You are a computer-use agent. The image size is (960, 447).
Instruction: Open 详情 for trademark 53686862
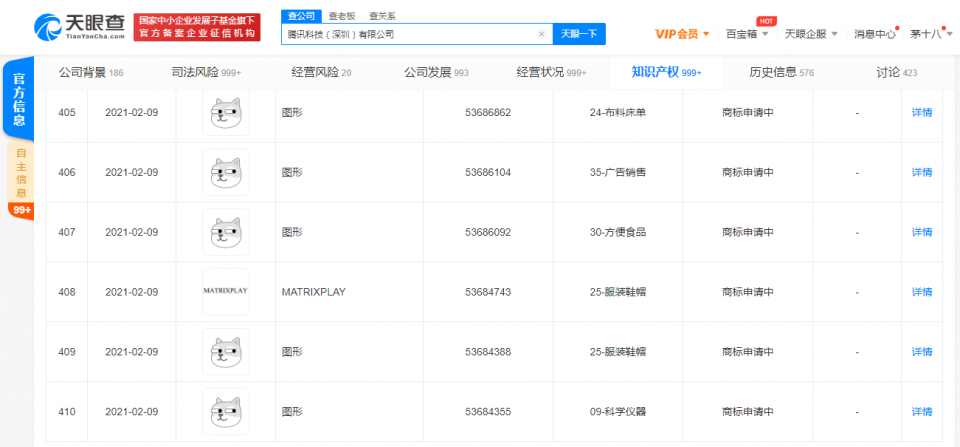tap(921, 113)
